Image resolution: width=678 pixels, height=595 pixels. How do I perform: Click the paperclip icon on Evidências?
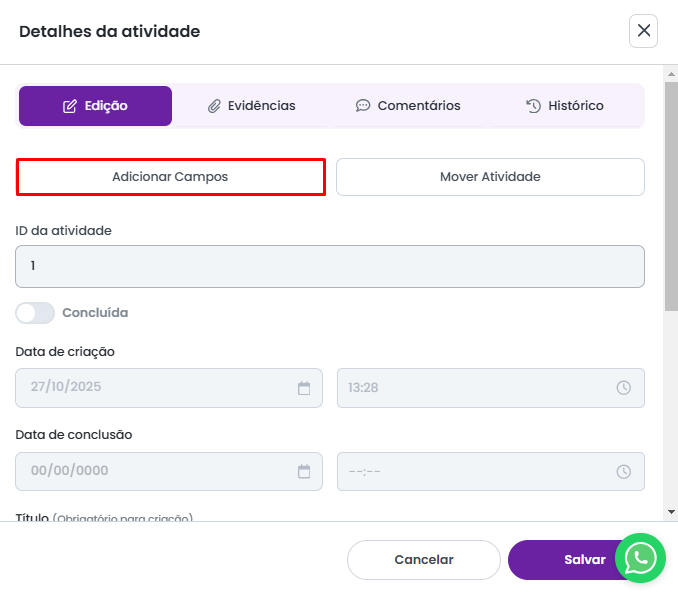(x=214, y=106)
